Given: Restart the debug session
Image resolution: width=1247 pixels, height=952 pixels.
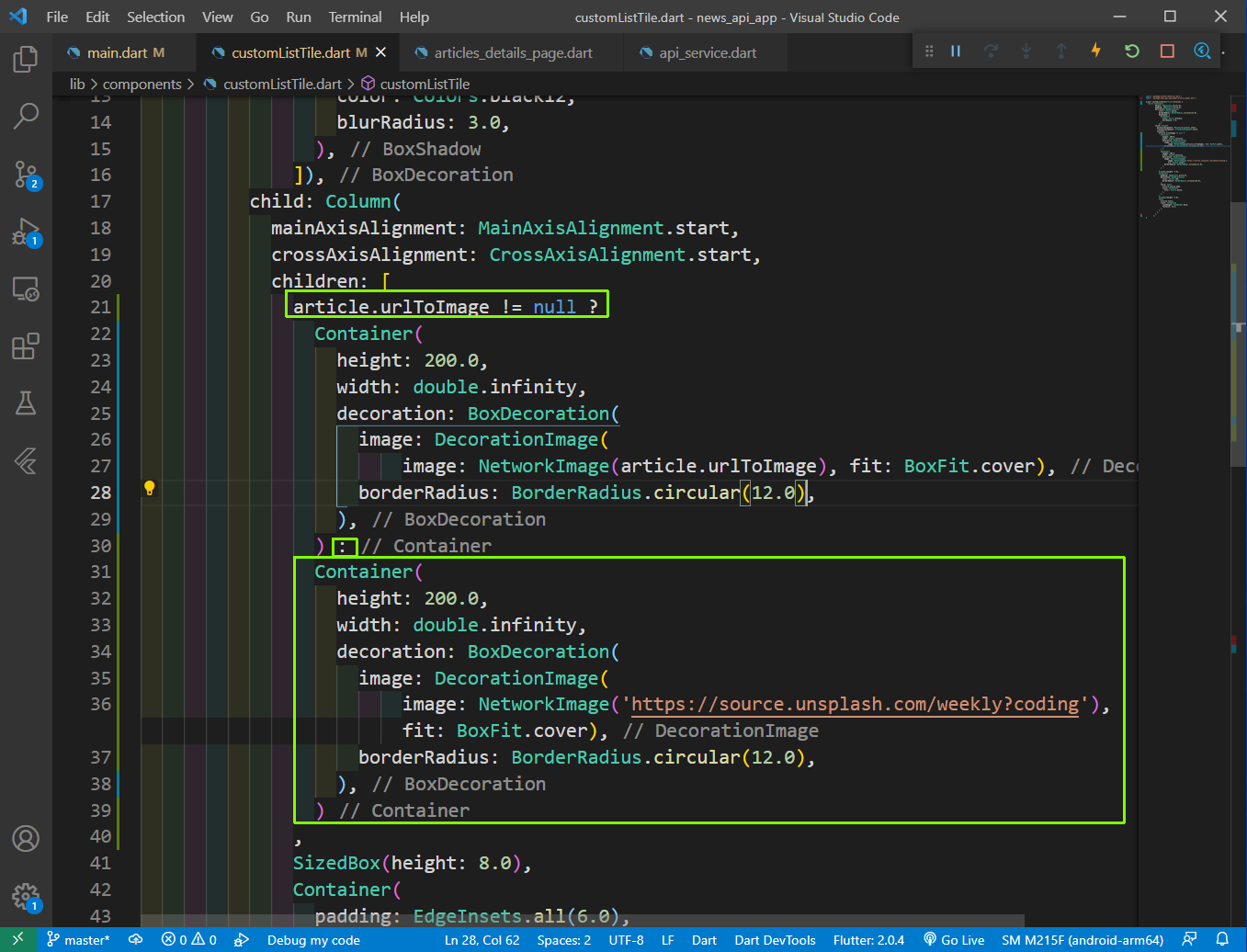Looking at the screenshot, I should pos(1131,51).
